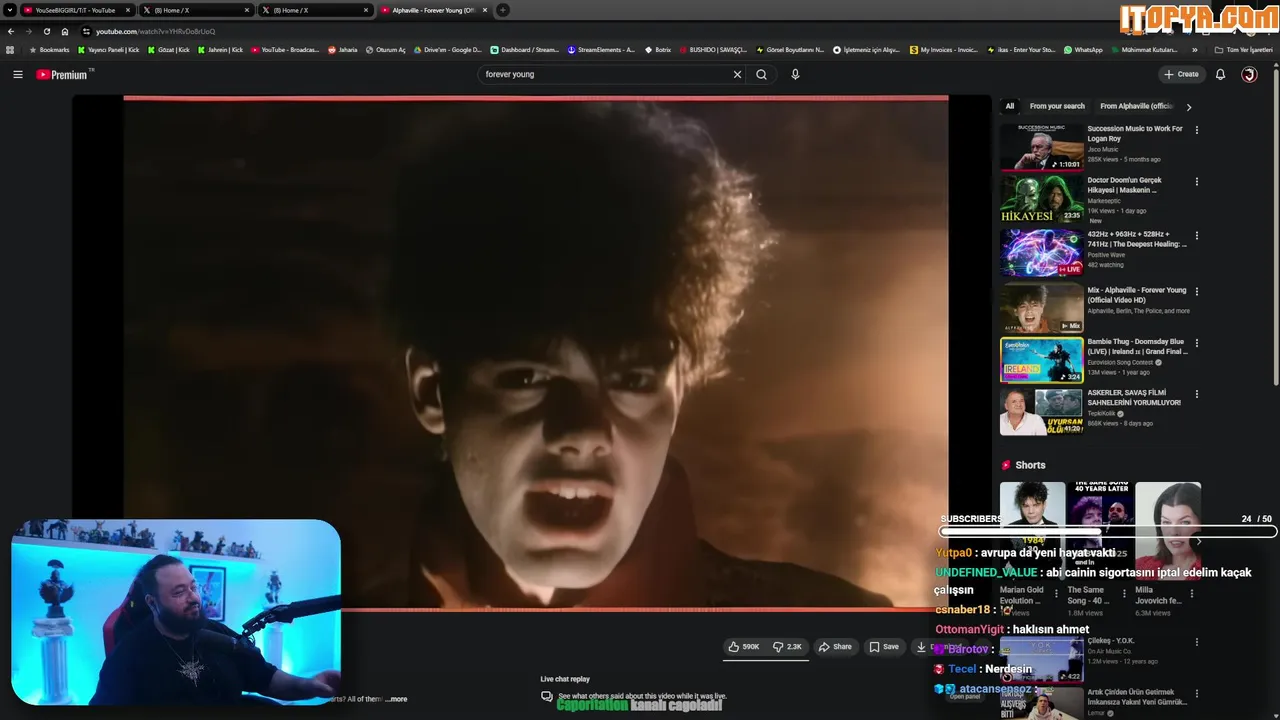Open a new browser tab with plus
Image resolution: width=1280 pixels, height=720 pixels.
pyautogui.click(x=503, y=10)
